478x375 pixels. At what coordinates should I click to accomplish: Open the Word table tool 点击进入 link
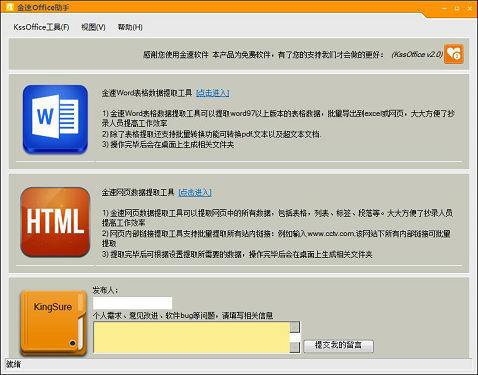point(213,93)
